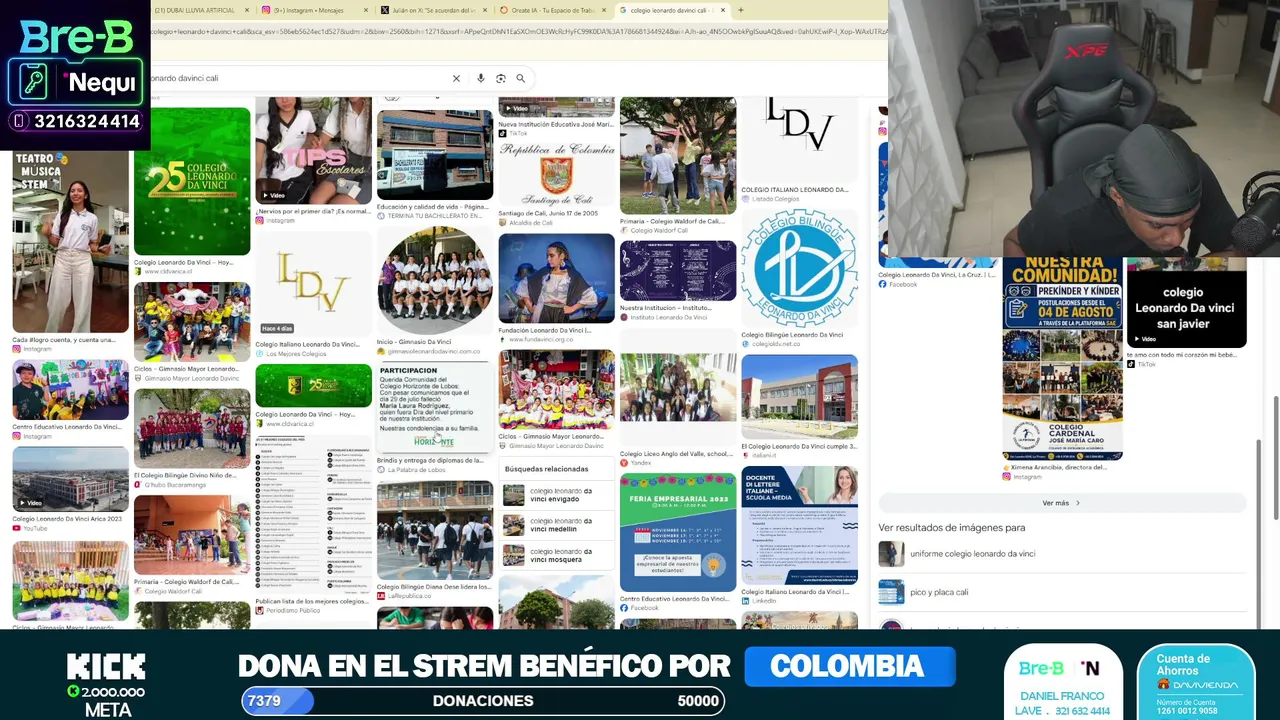Open the circular Gimnasio Da Vinci group photo

435,280
